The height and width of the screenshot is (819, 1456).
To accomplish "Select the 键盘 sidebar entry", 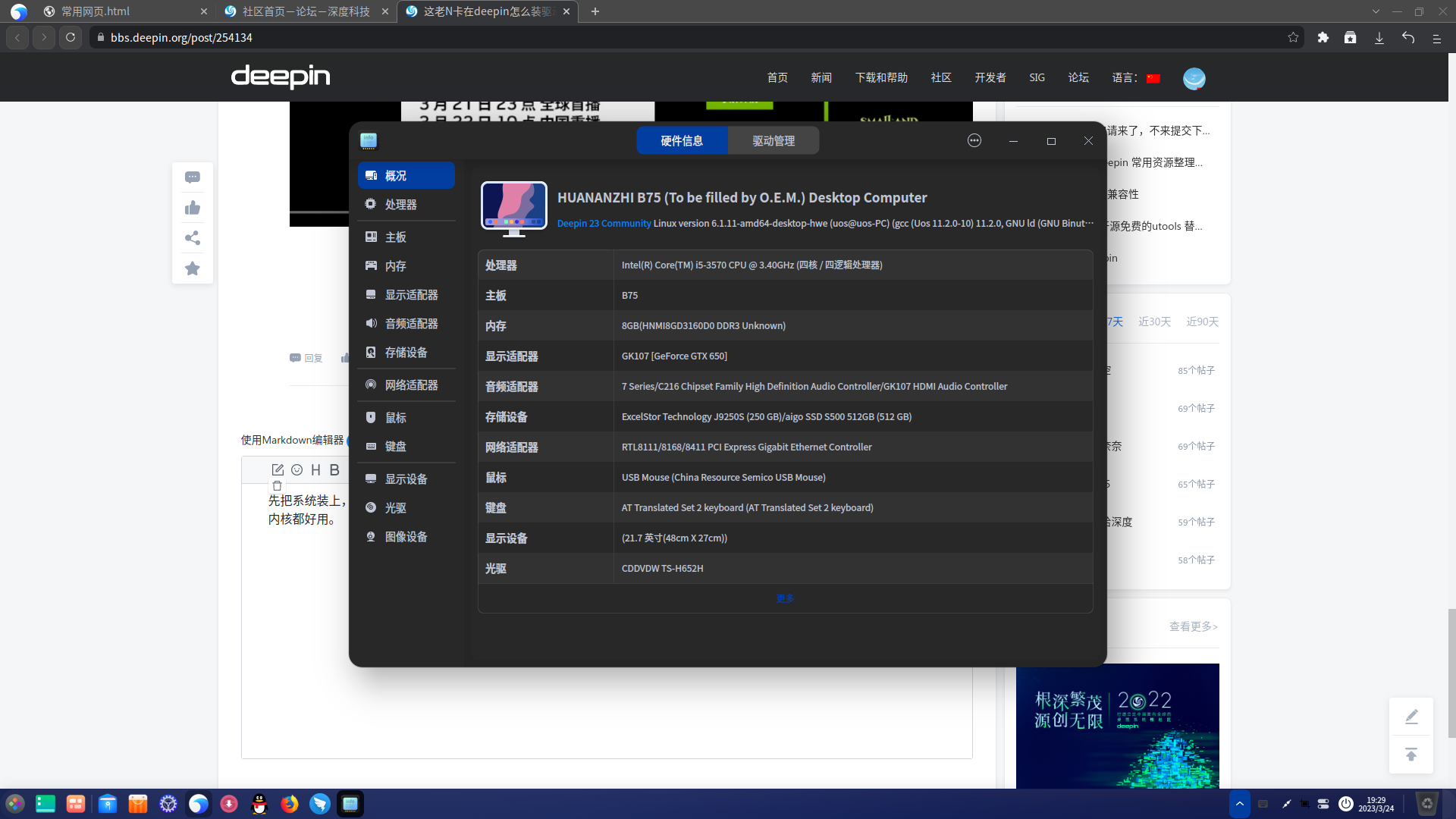I will point(395,446).
